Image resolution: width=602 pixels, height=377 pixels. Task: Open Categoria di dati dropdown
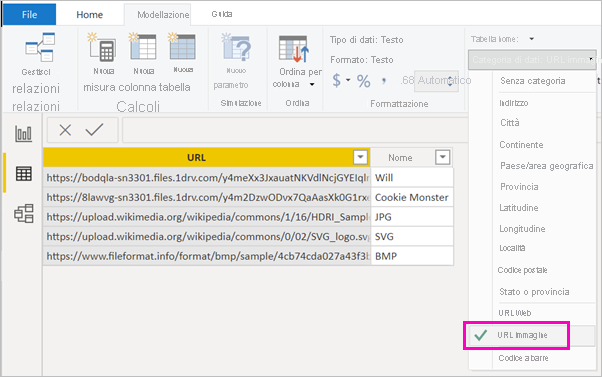pyautogui.click(x=532, y=60)
